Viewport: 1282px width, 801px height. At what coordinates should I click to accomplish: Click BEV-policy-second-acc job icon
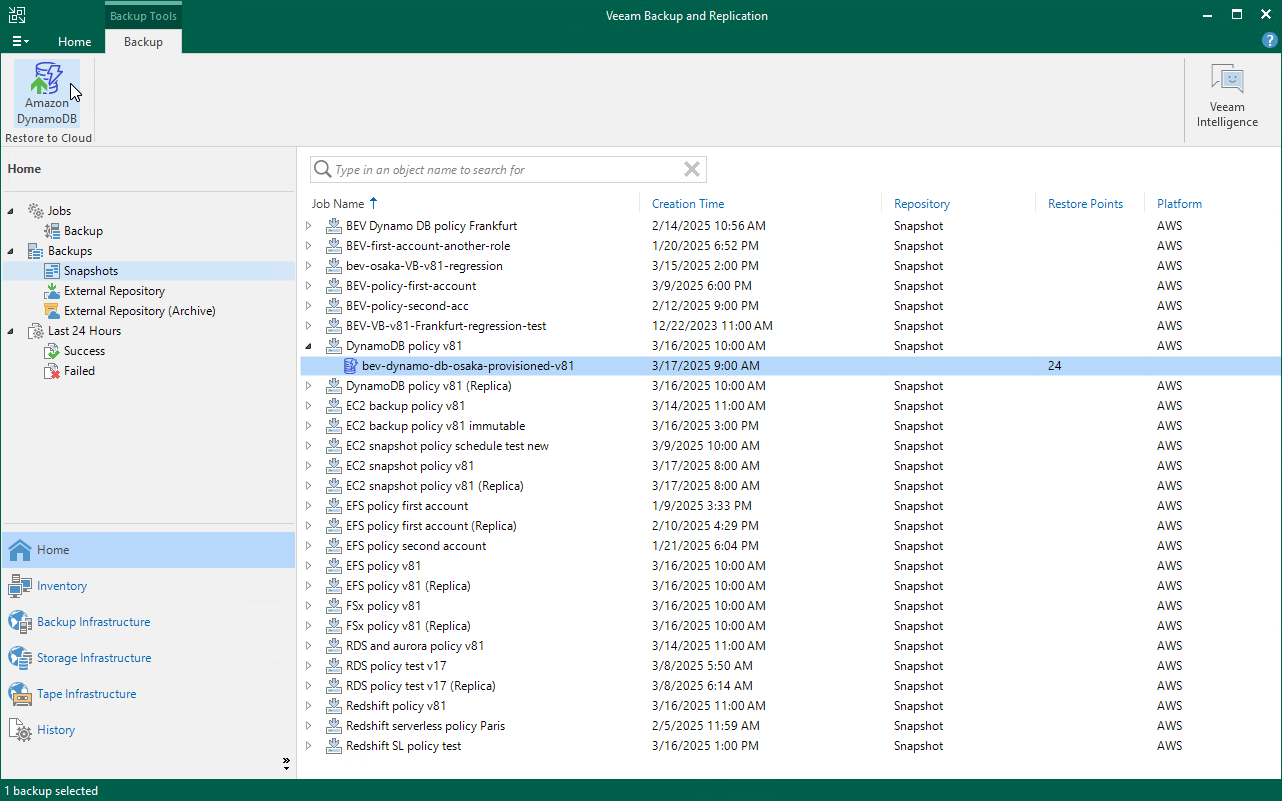[x=334, y=306]
